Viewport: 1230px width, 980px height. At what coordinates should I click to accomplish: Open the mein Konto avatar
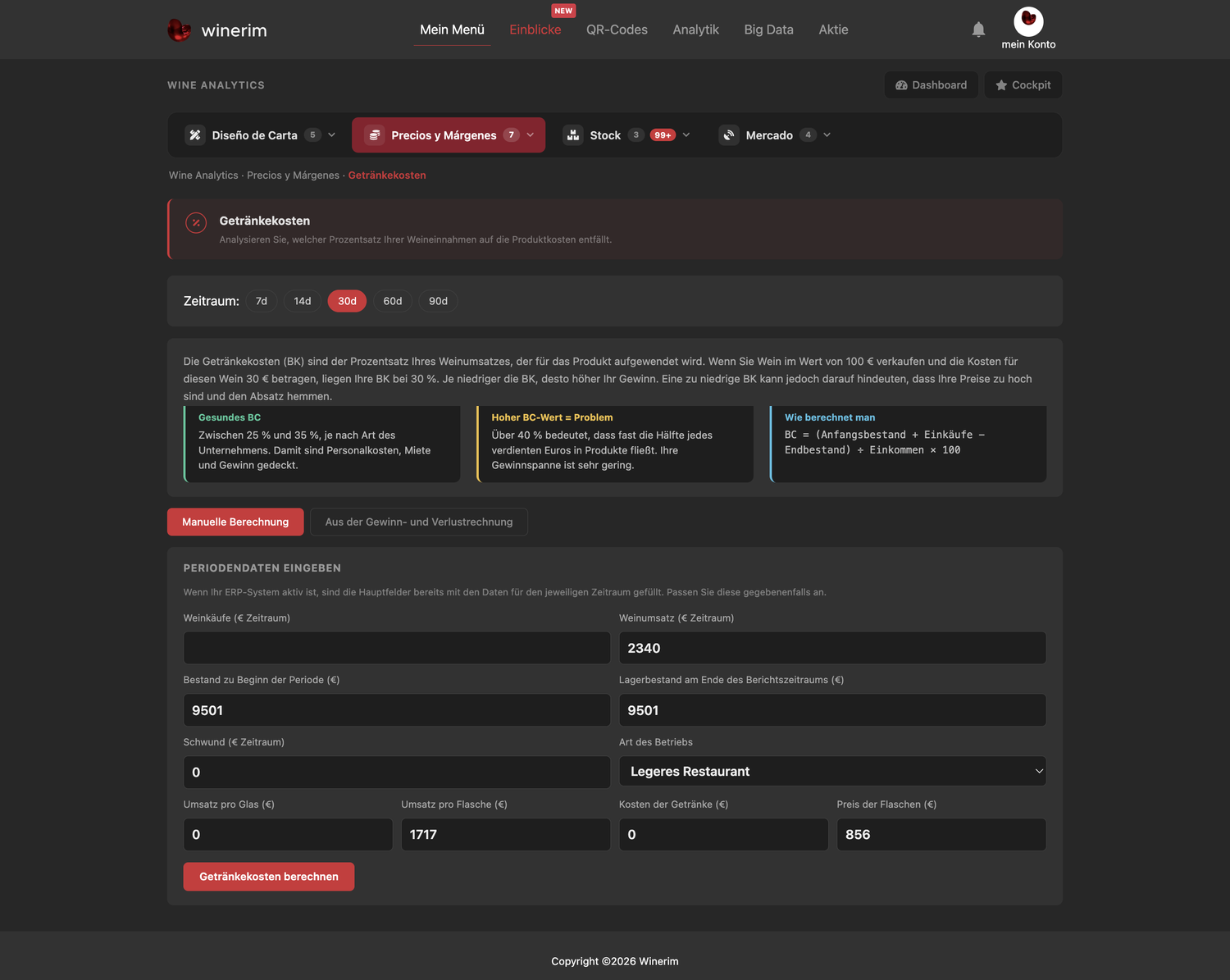coord(1028,21)
